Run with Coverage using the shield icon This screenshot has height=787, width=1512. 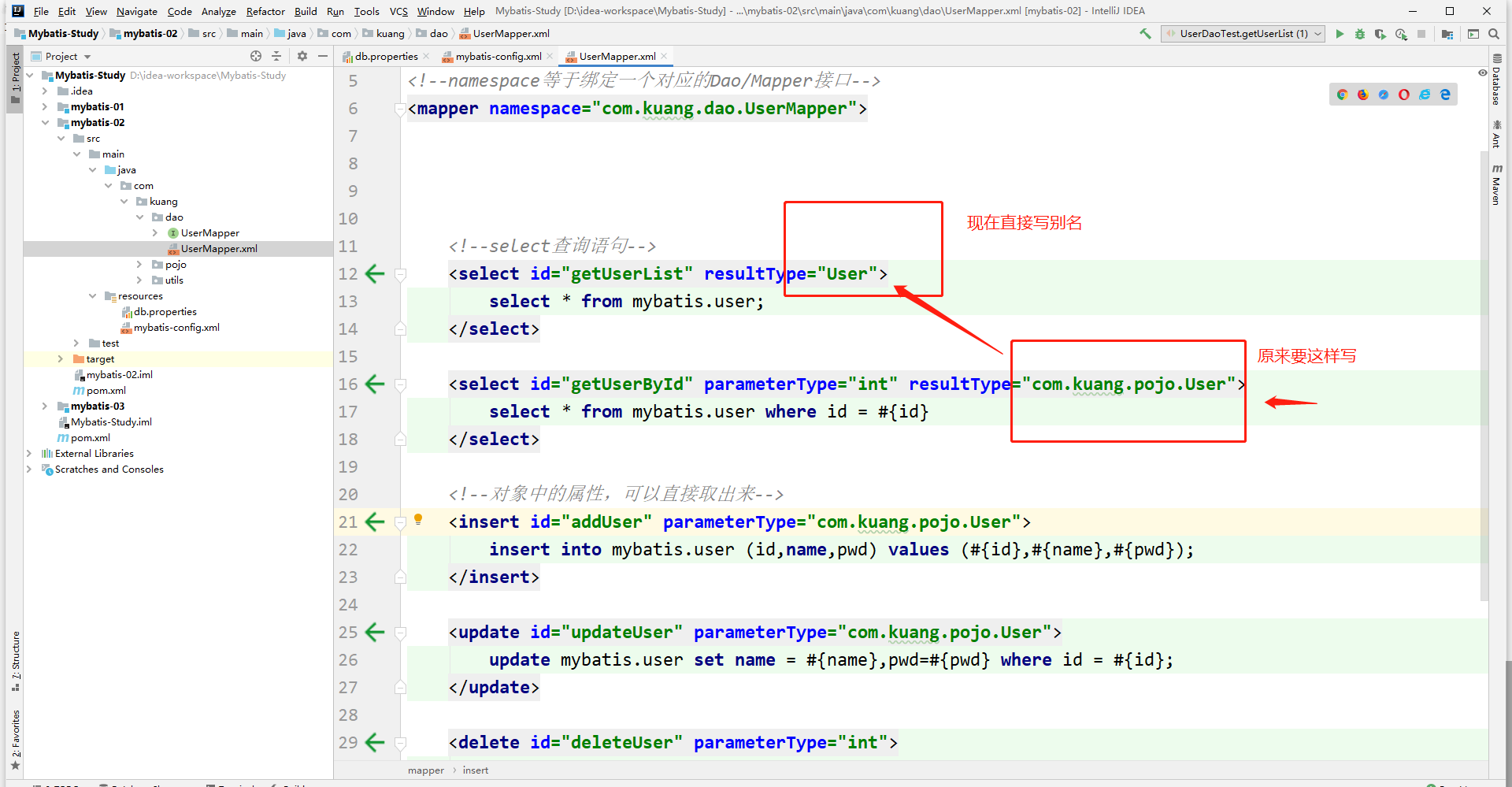pyautogui.click(x=1380, y=34)
